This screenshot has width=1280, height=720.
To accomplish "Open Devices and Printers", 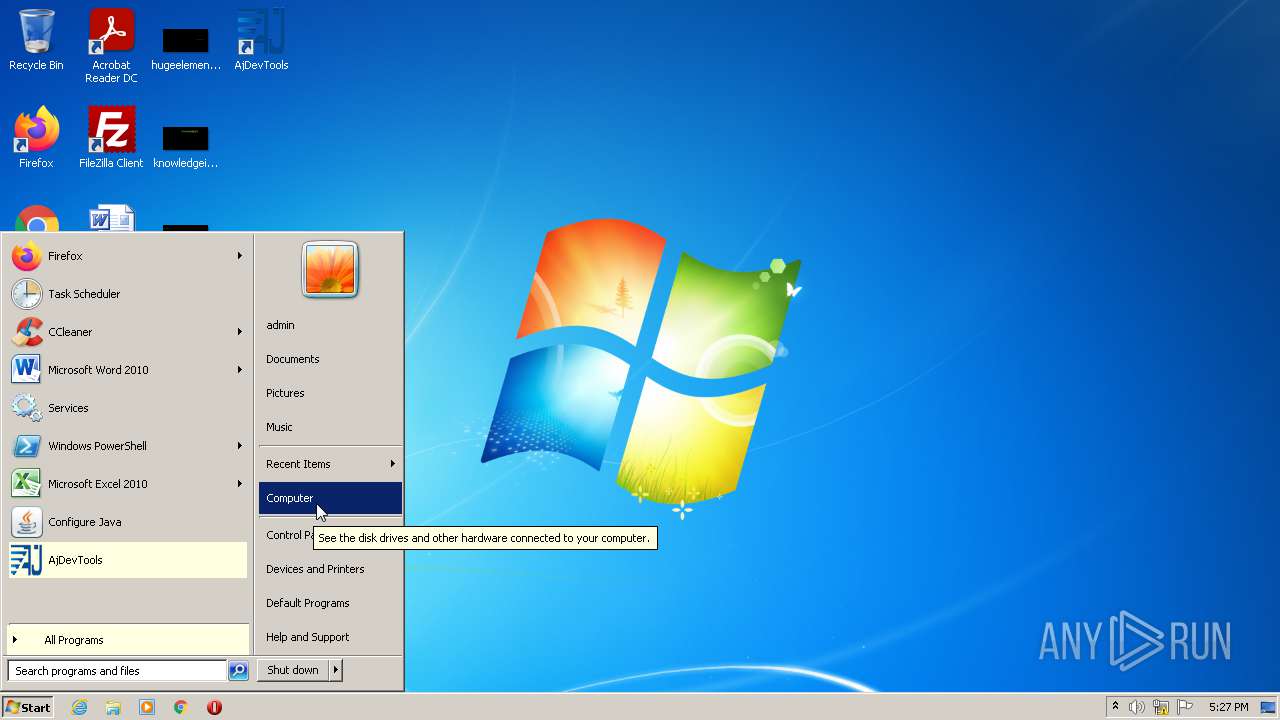I will click(x=330, y=569).
